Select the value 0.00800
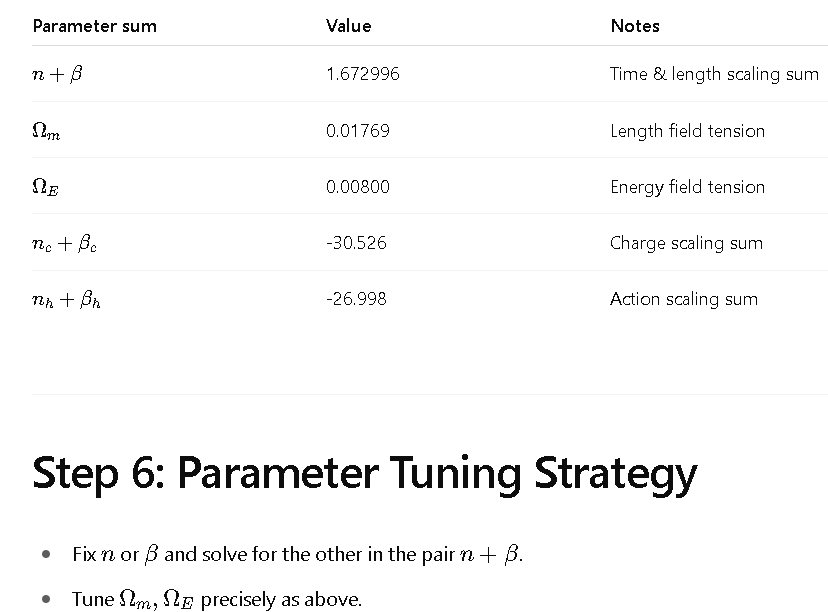The image size is (828, 612). coord(358,186)
